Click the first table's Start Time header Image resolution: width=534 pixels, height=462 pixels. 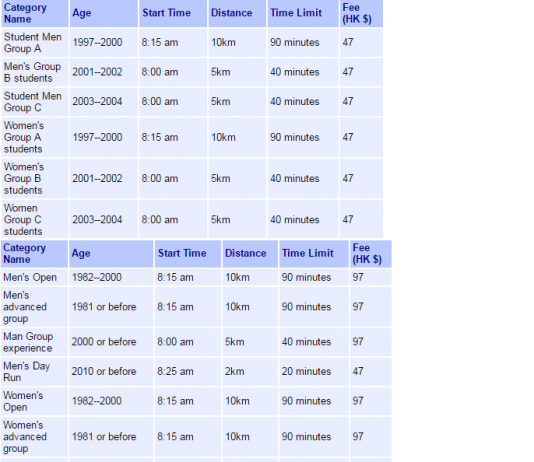(173, 13)
